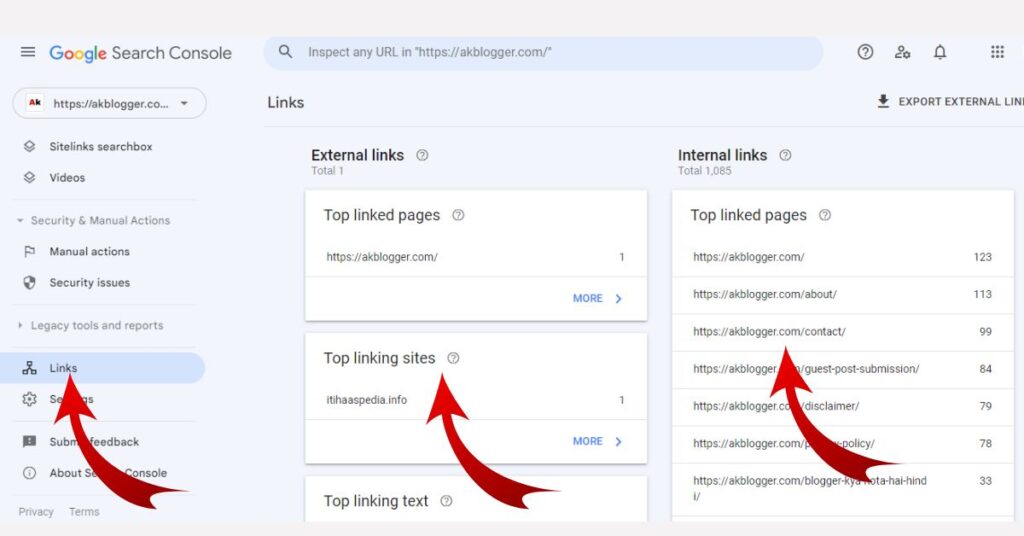The height and width of the screenshot is (536, 1024).
Task: Open help for External Top linked pages
Action: 458,215
